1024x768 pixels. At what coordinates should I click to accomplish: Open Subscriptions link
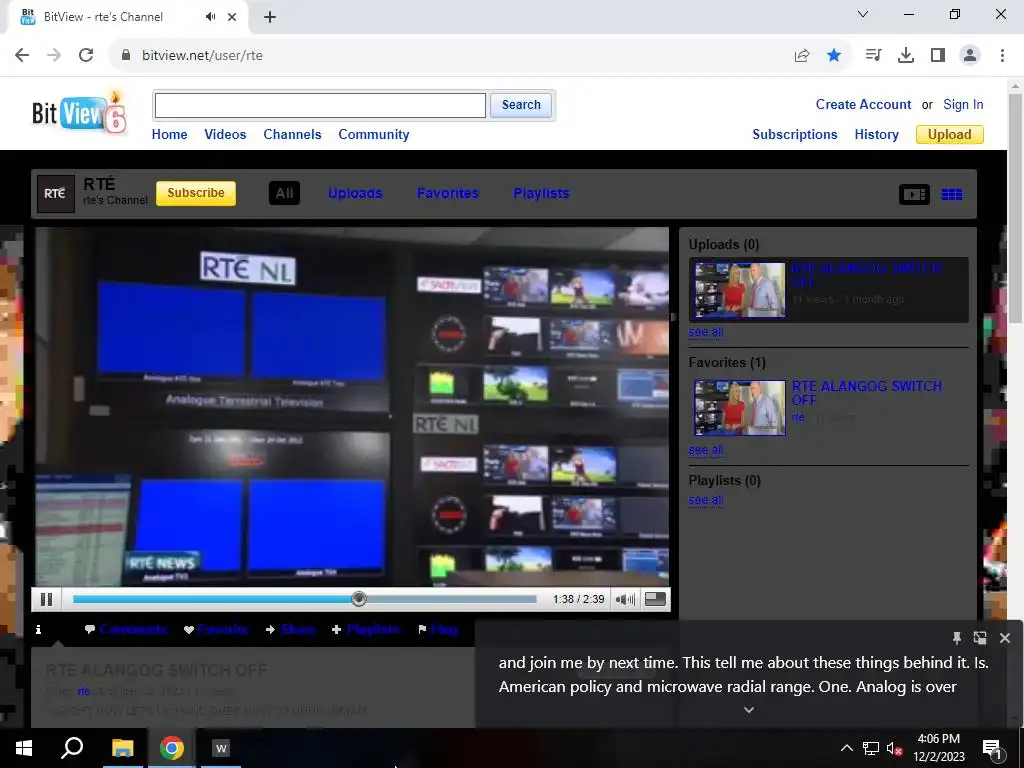click(x=795, y=135)
